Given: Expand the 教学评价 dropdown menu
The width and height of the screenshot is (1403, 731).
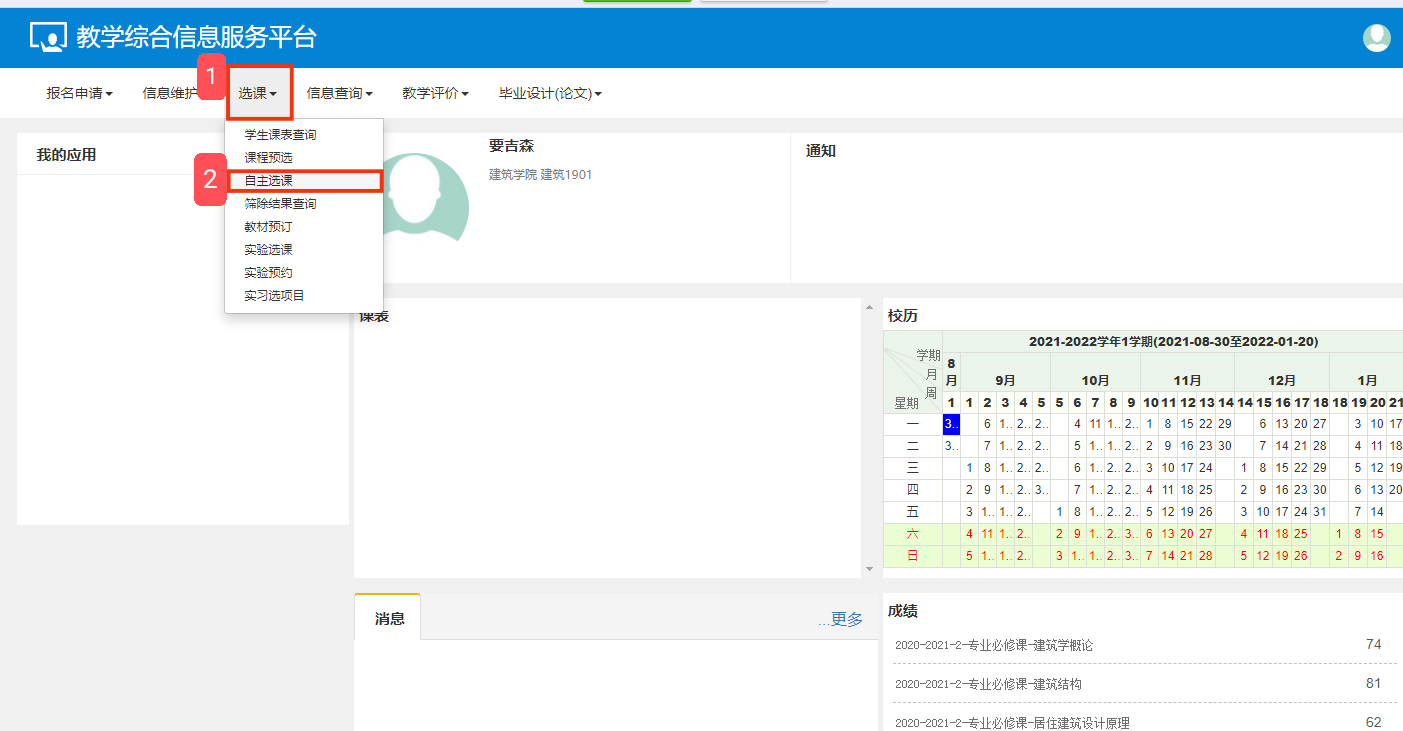Looking at the screenshot, I should click(435, 93).
